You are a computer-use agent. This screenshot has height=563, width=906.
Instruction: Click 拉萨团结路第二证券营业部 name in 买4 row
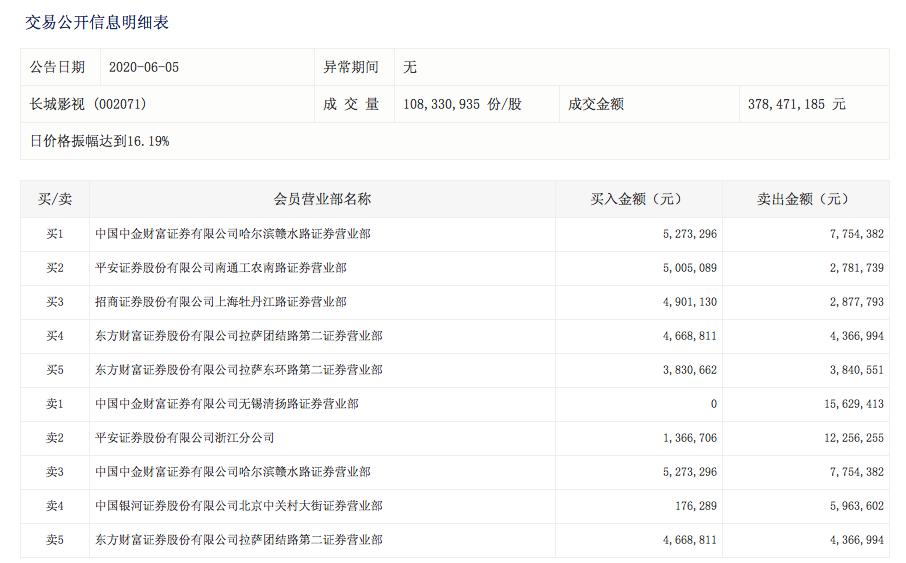[239, 336]
